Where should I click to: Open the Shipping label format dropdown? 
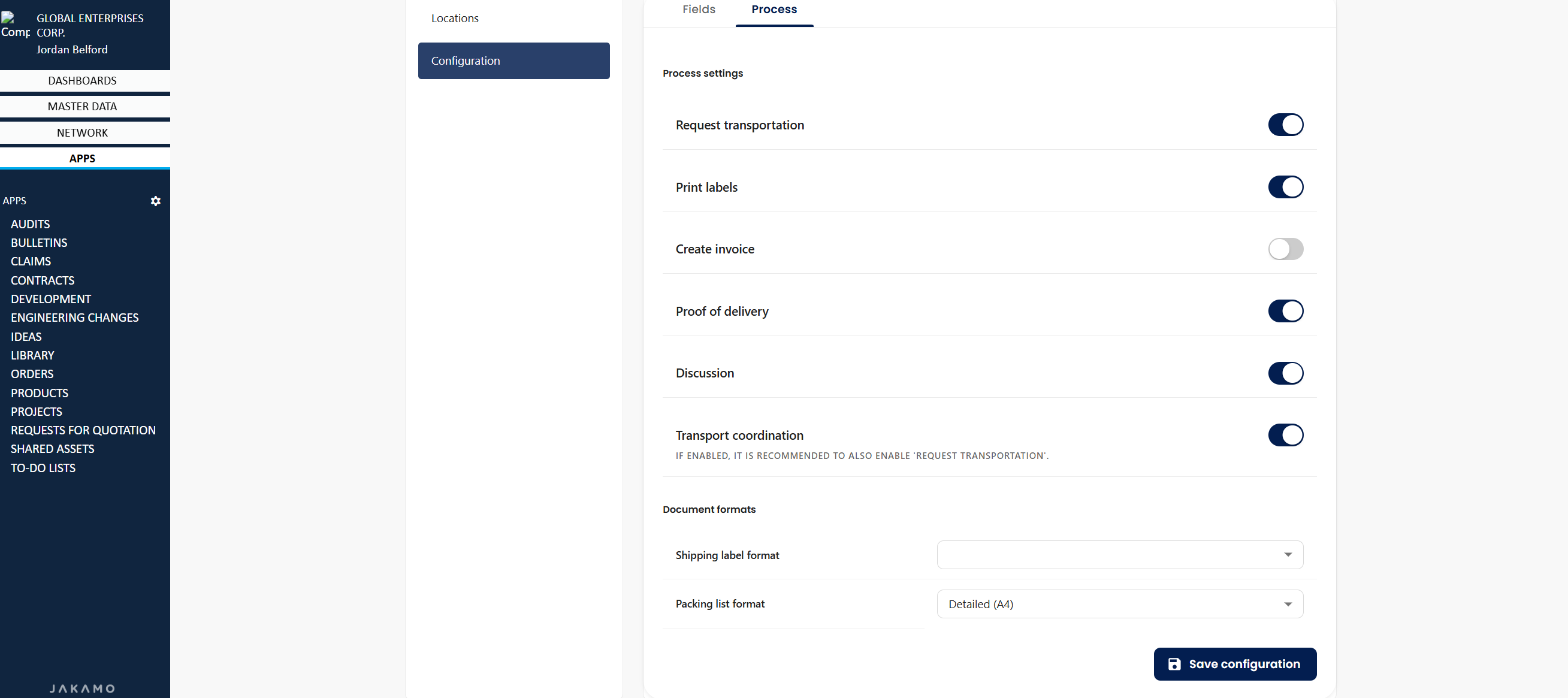pyautogui.click(x=1119, y=555)
